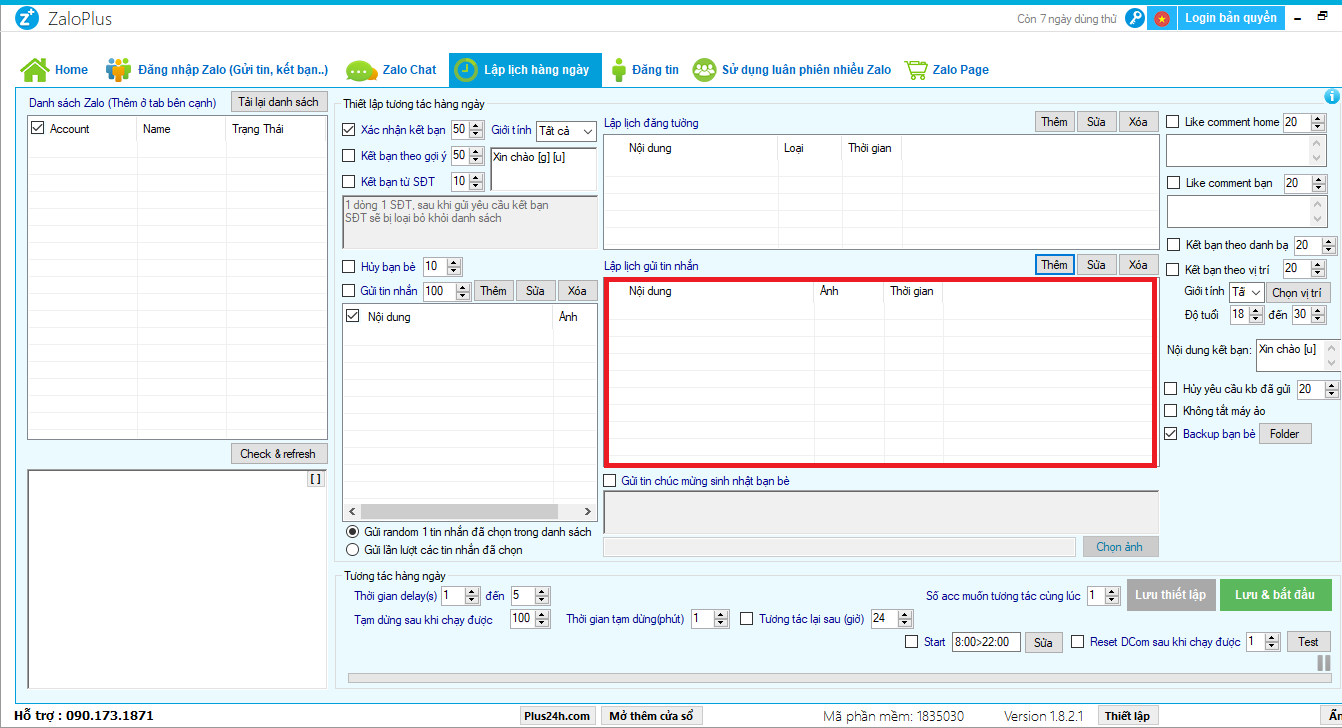
Task: Click the key license icon
Action: point(1134,18)
